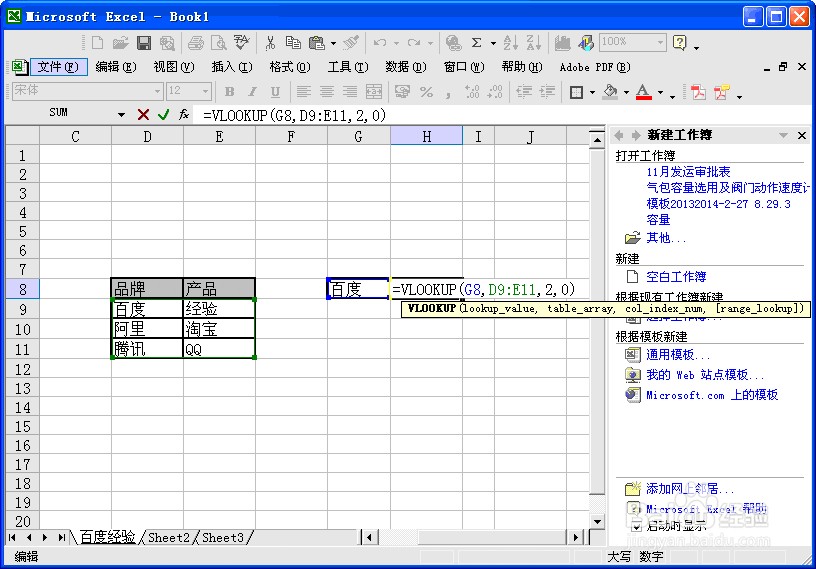Image resolution: width=816 pixels, height=569 pixels.
Task: Click the Increase Decimal icon
Action: (471, 92)
